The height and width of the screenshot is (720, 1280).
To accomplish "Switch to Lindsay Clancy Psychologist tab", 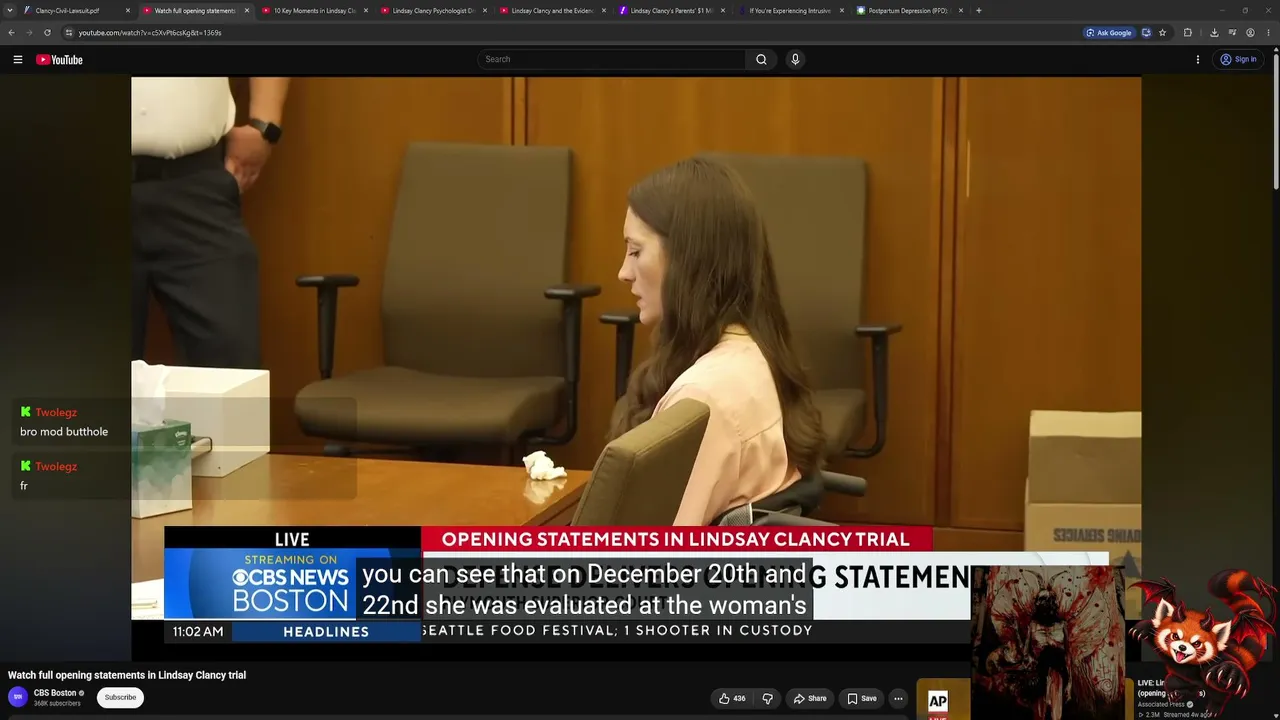I will click(433, 11).
